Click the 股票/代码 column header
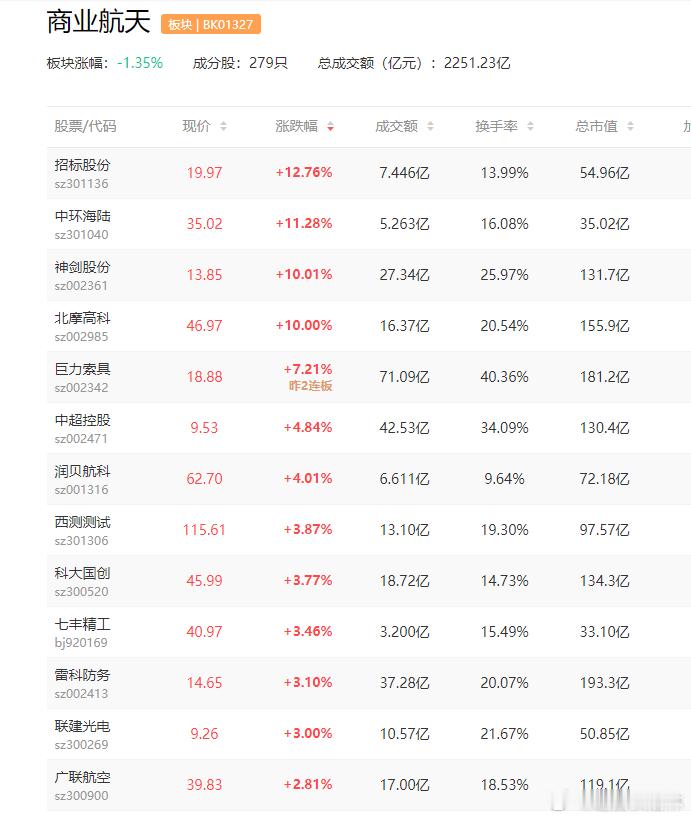The image size is (691, 819). (85, 126)
